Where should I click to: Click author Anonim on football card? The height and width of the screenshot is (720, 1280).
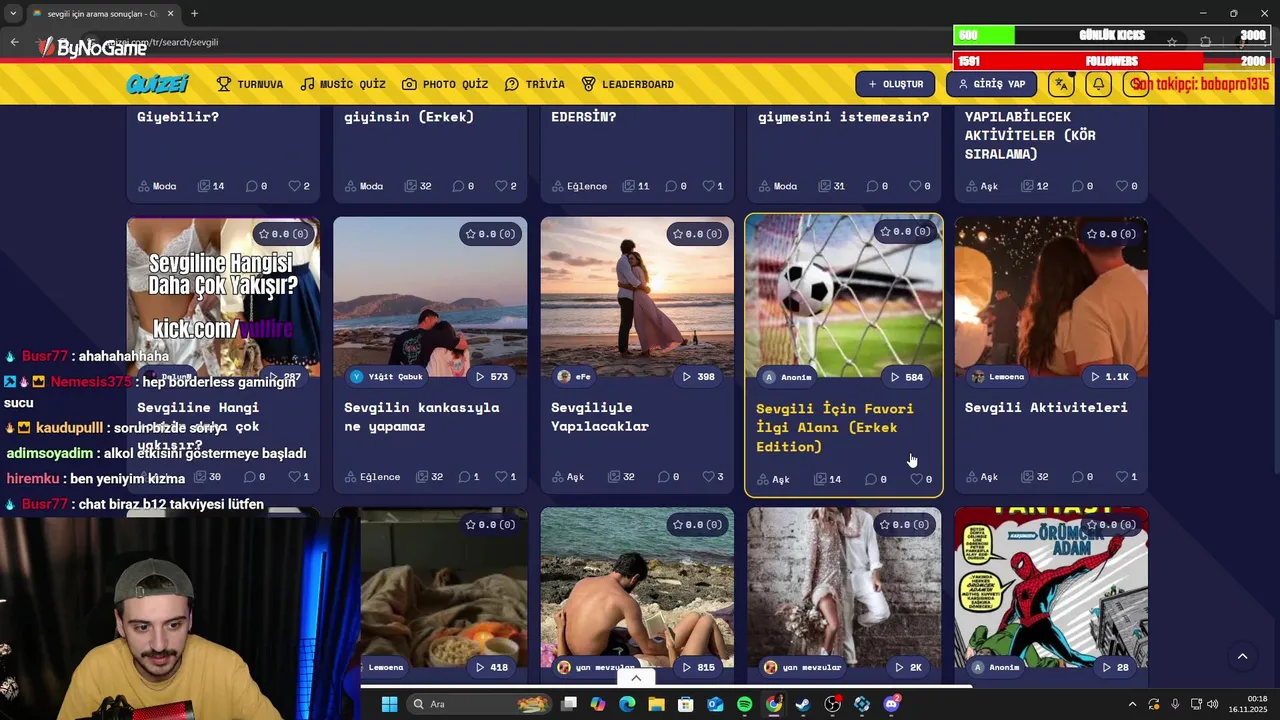788,377
